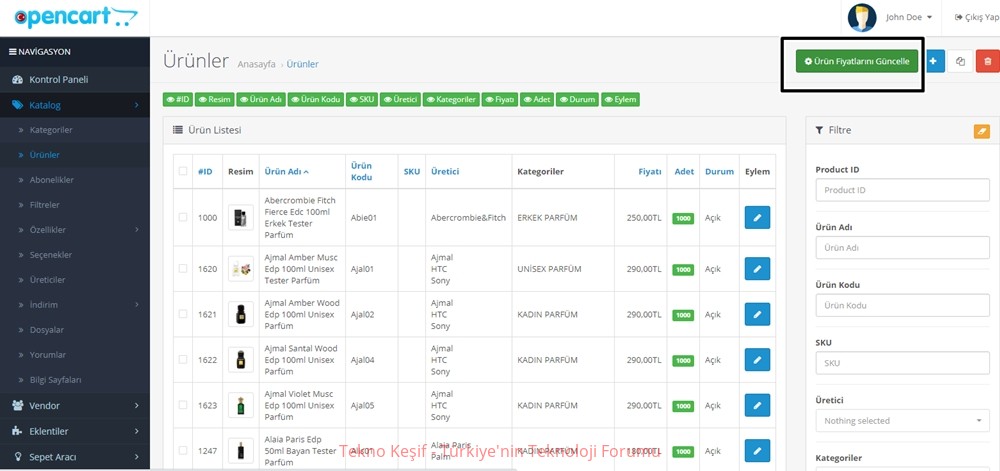Toggle Kategoriler column visibility
1000x471 pixels.
click(451, 99)
